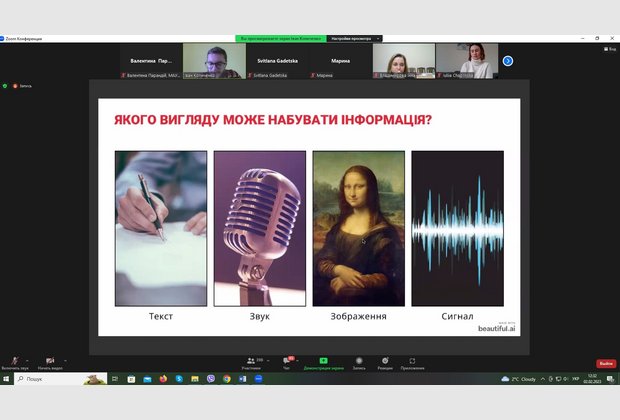This screenshot has height=420, width=620.
Task: Open the Reactions menu
Action: (x=385, y=362)
